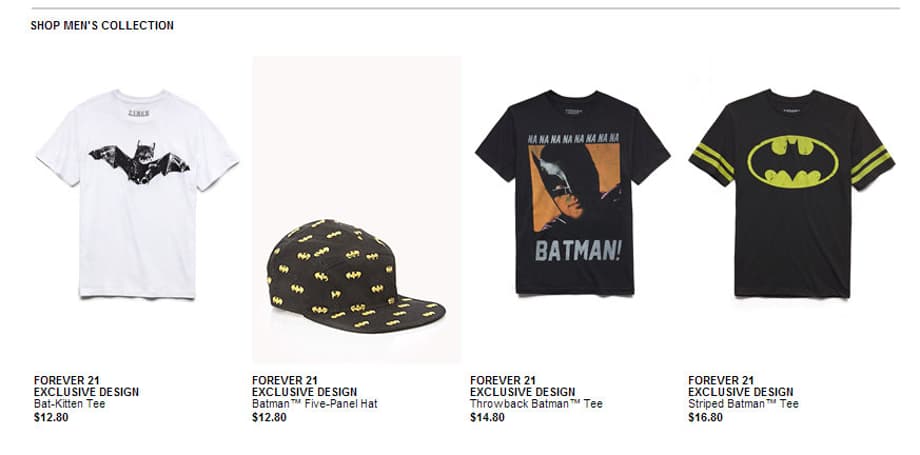The height and width of the screenshot is (455, 920).
Task: Select the Throwback Batman Tee image
Action: pos(573,193)
